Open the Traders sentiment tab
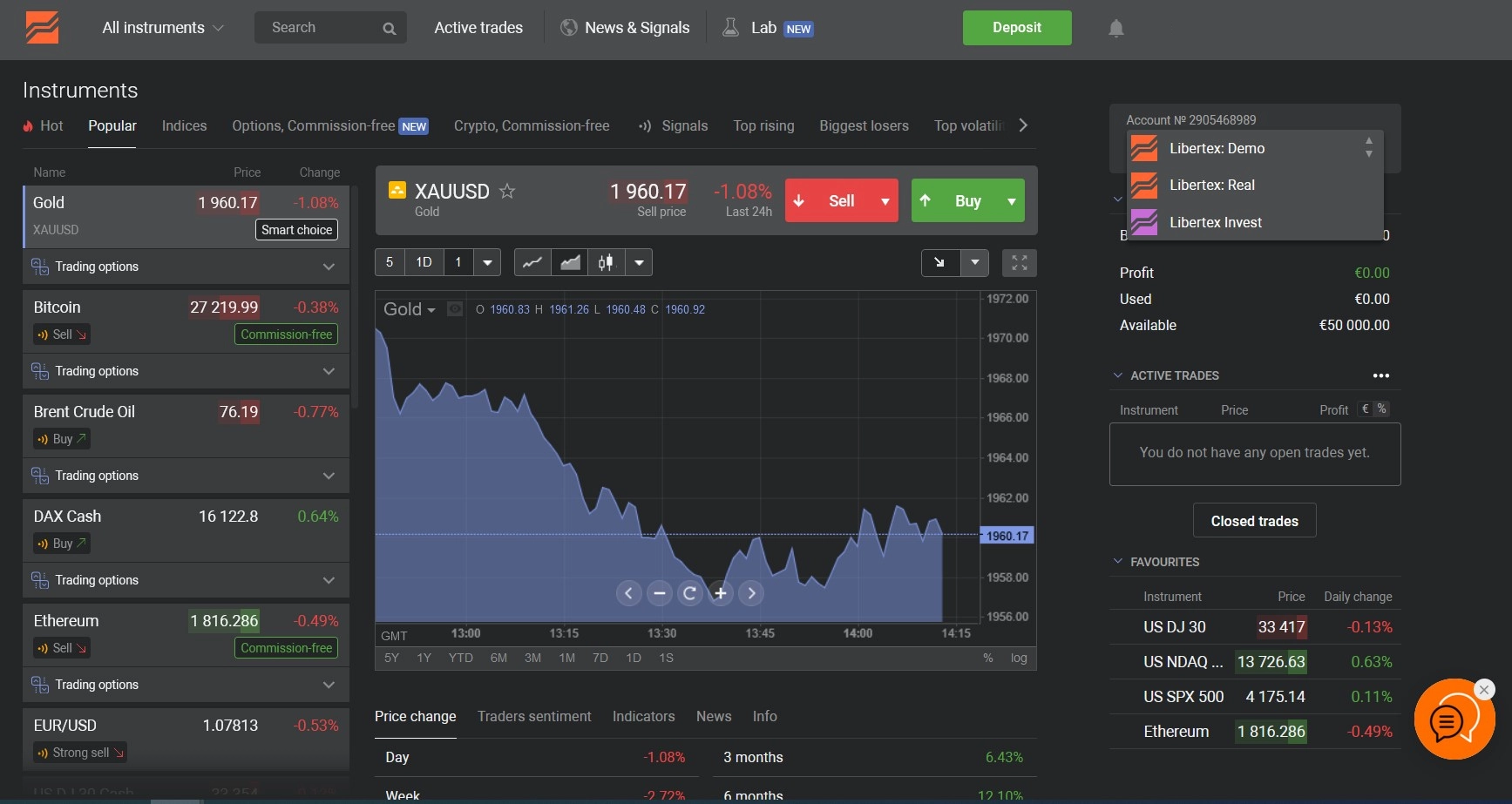Viewport: 1512px width, 804px height. 533,716
